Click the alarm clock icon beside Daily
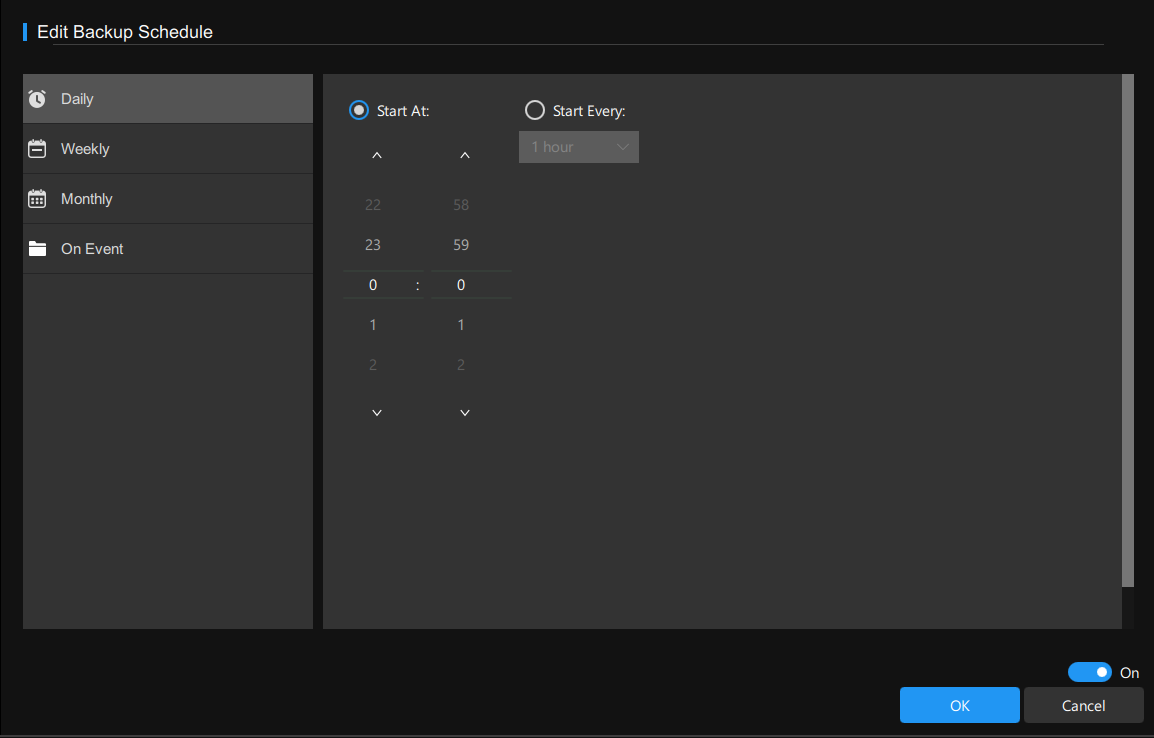This screenshot has height=738, width=1154. click(37, 99)
